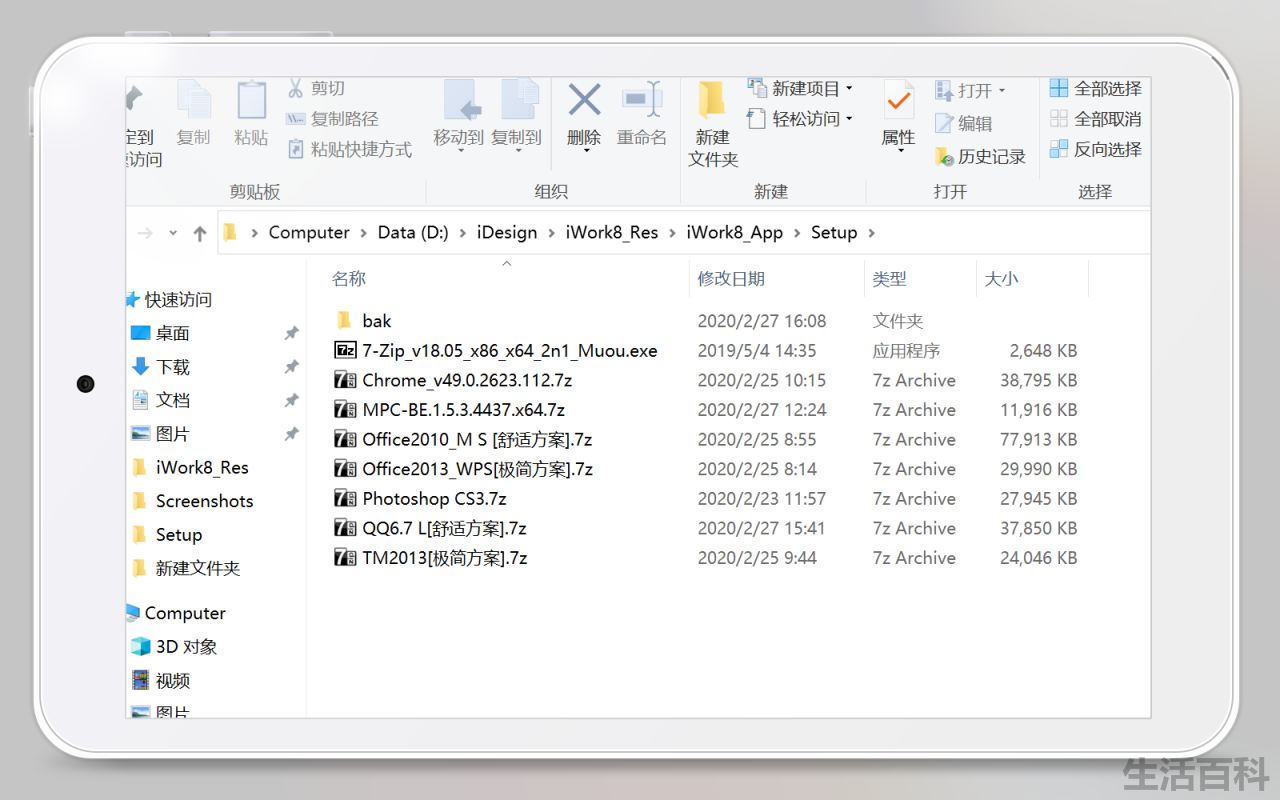Click iWork8_App in the address path

point(735,232)
